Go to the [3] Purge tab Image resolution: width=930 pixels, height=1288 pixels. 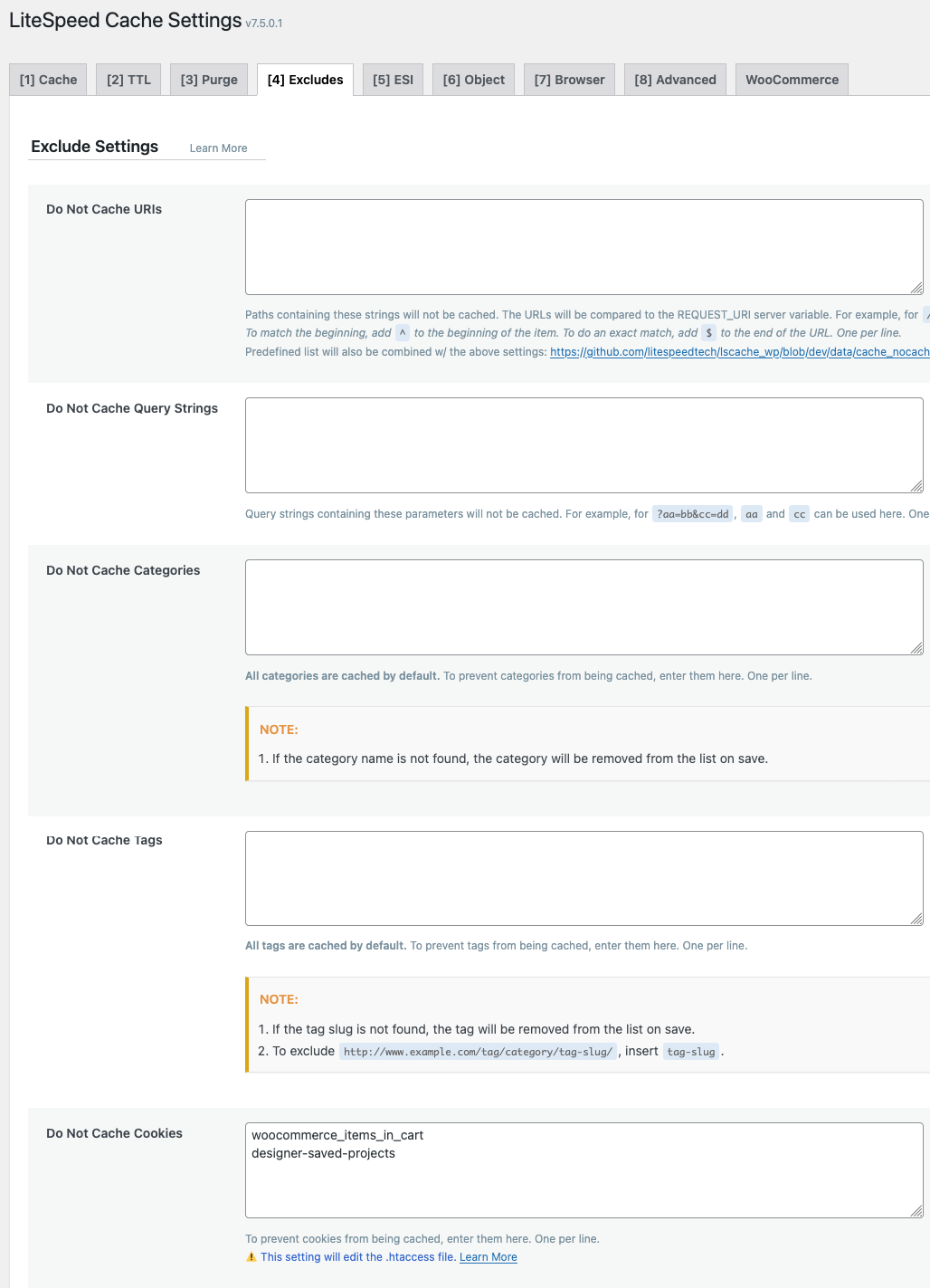tap(209, 80)
